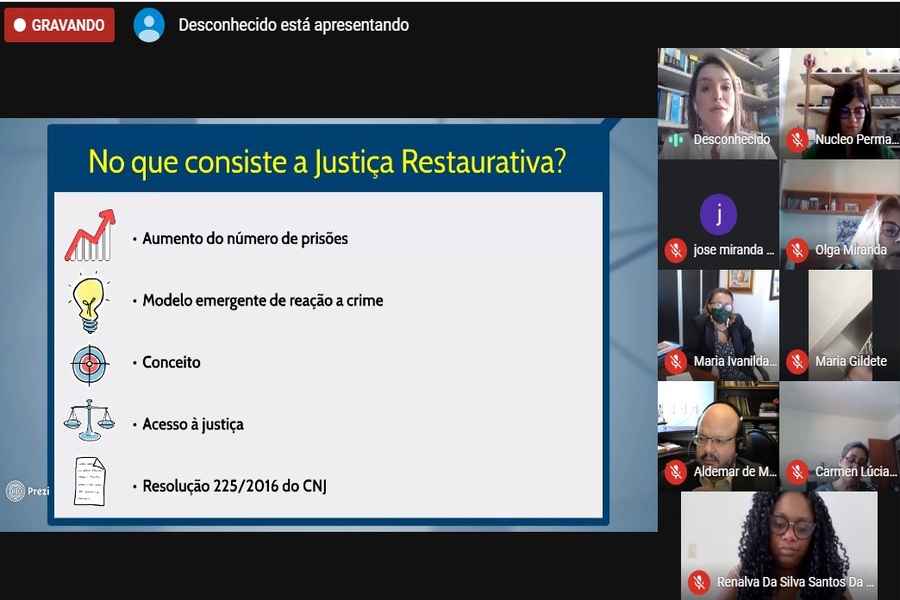Image resolution: width=900 pixels, height=600 pixels.
Task: Click muted mic icon on Carmen Lúcia tile
Action: [x=797, y=471]
